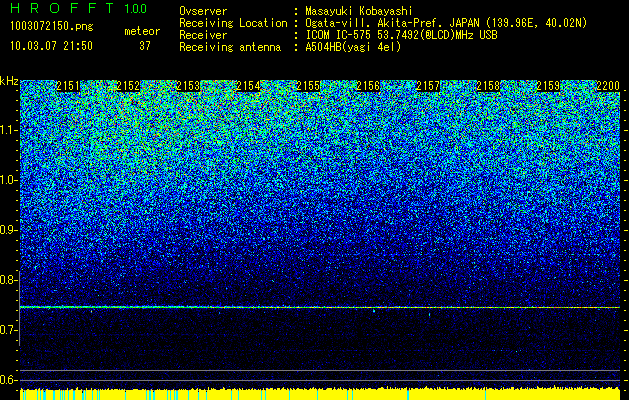Click the antenna A504HB(yagi 4el) text

point(353,47)
